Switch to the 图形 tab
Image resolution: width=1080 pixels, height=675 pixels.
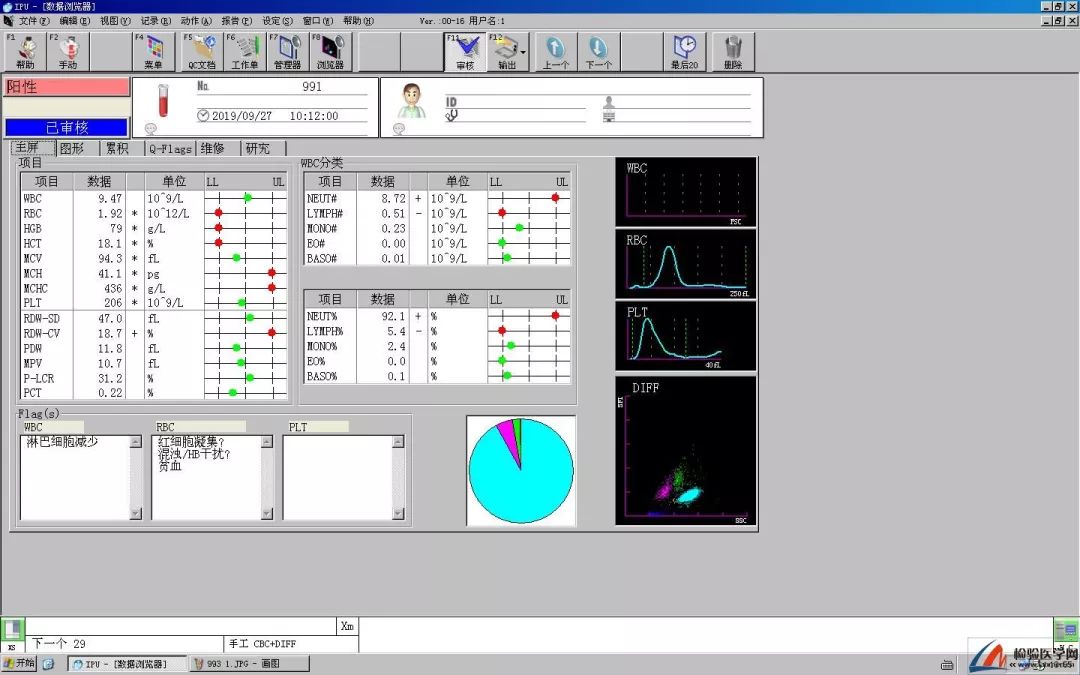(72, 148)
